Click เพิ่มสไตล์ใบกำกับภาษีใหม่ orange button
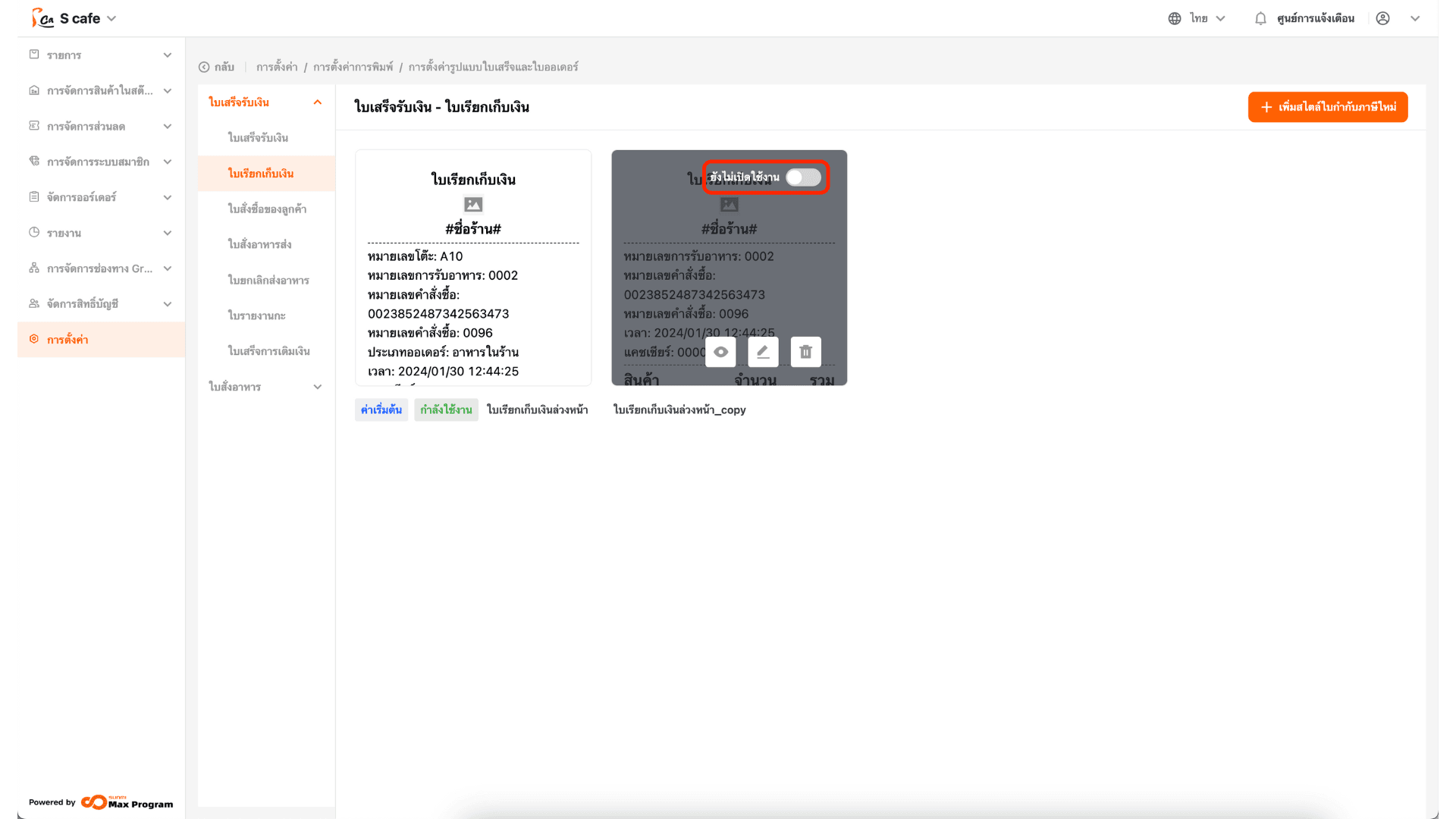The width and height of the screenshot is (1456, 819). (x=1328, y=107)
